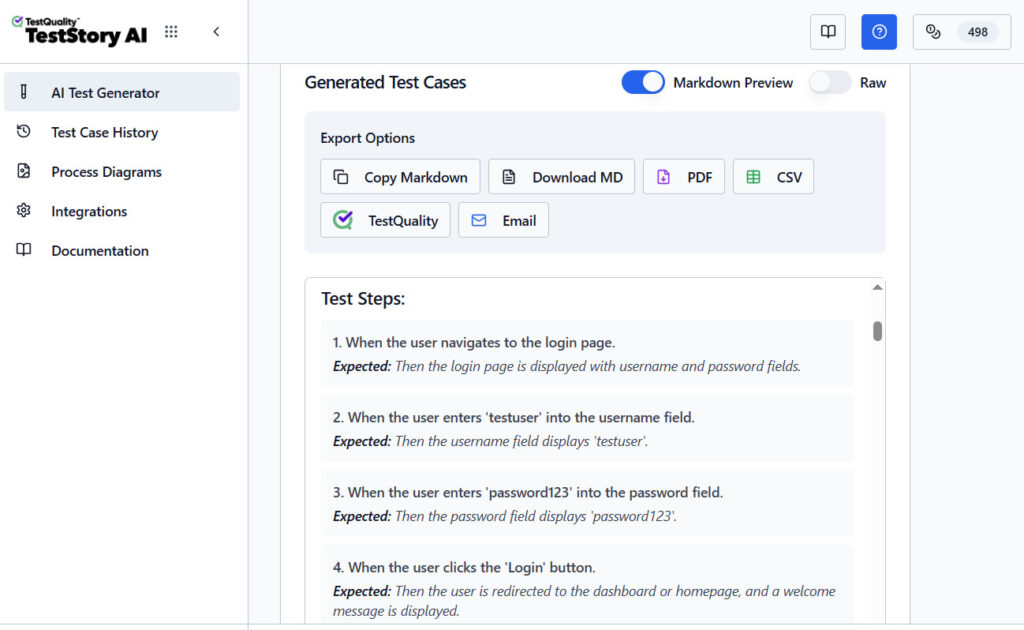Collapse the sidebar with the chevron
Image resolution: width=1024 pixels, height=630 pixels.
click(216, 31)
